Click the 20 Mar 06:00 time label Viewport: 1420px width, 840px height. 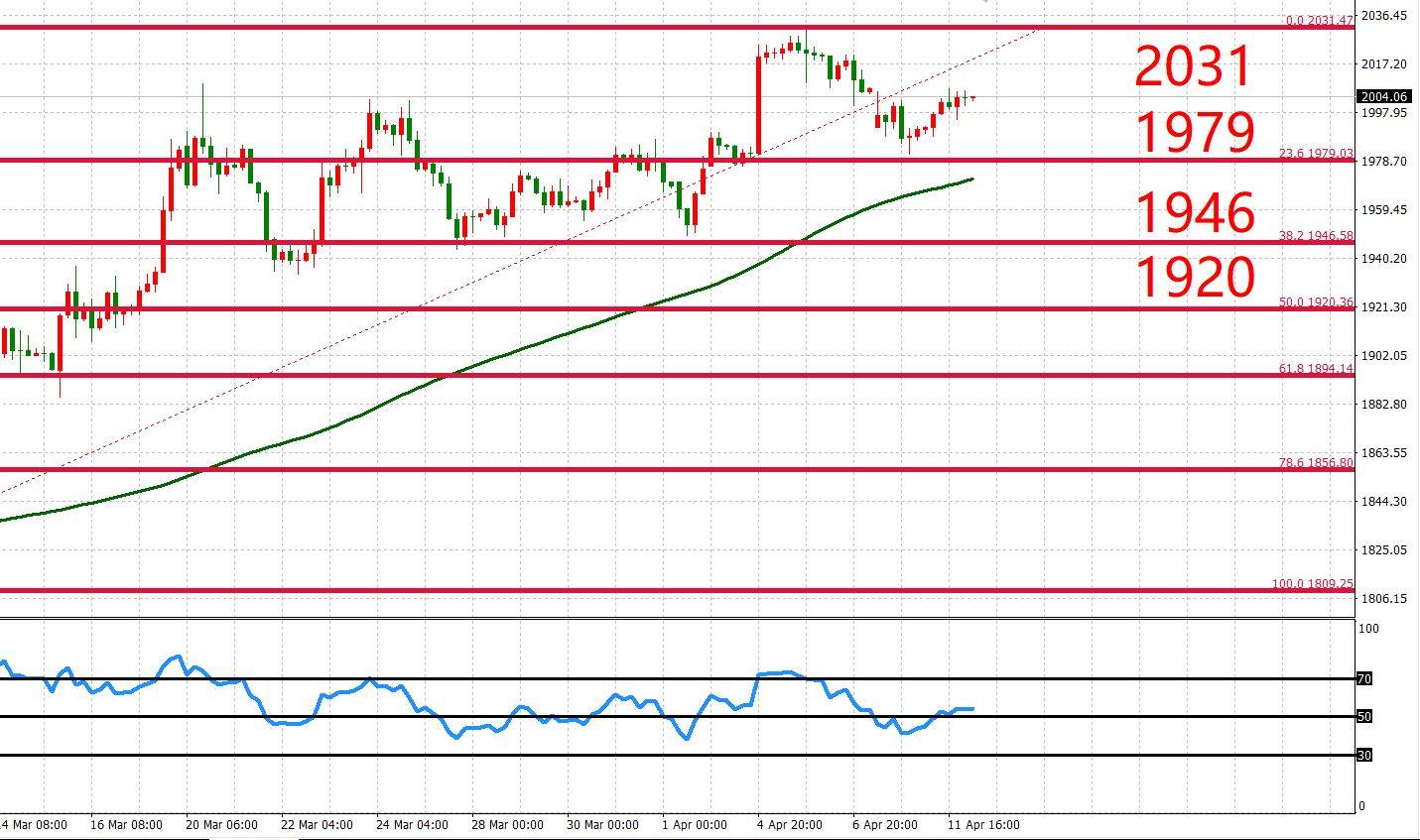point(223,825)
